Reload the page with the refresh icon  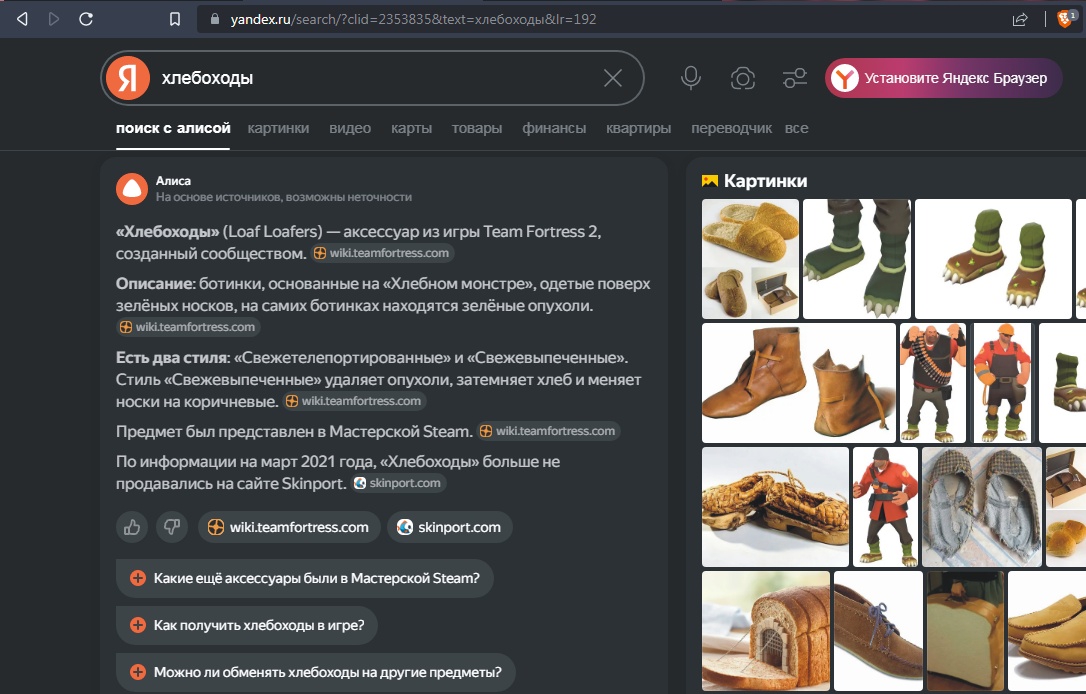(86, 19)
